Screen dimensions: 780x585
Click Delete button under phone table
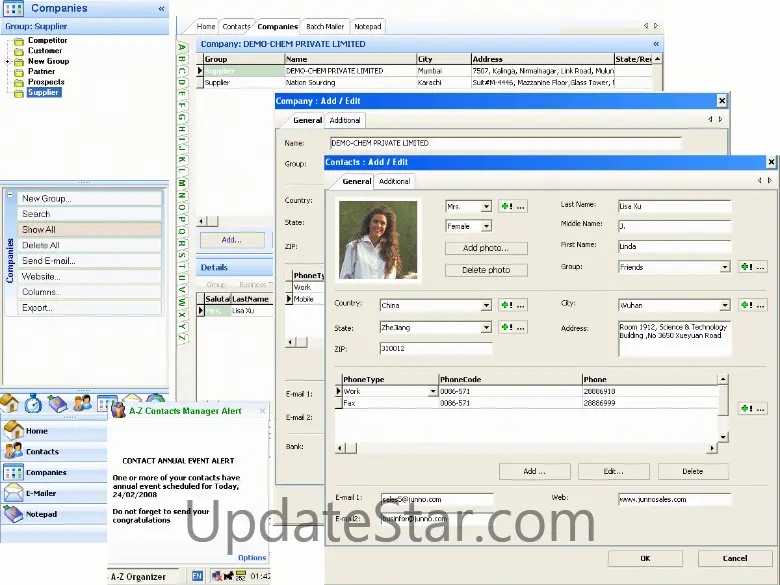click(x=693, y=471)
